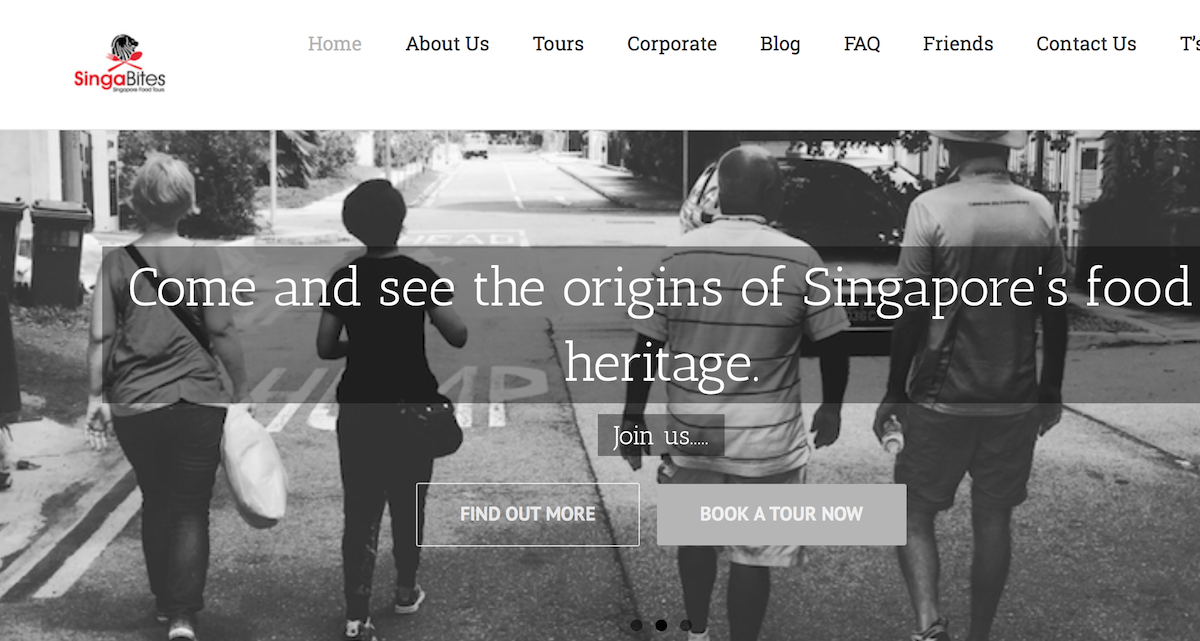
Task: Click the FIND OUT MORE button
Action: 528,514
